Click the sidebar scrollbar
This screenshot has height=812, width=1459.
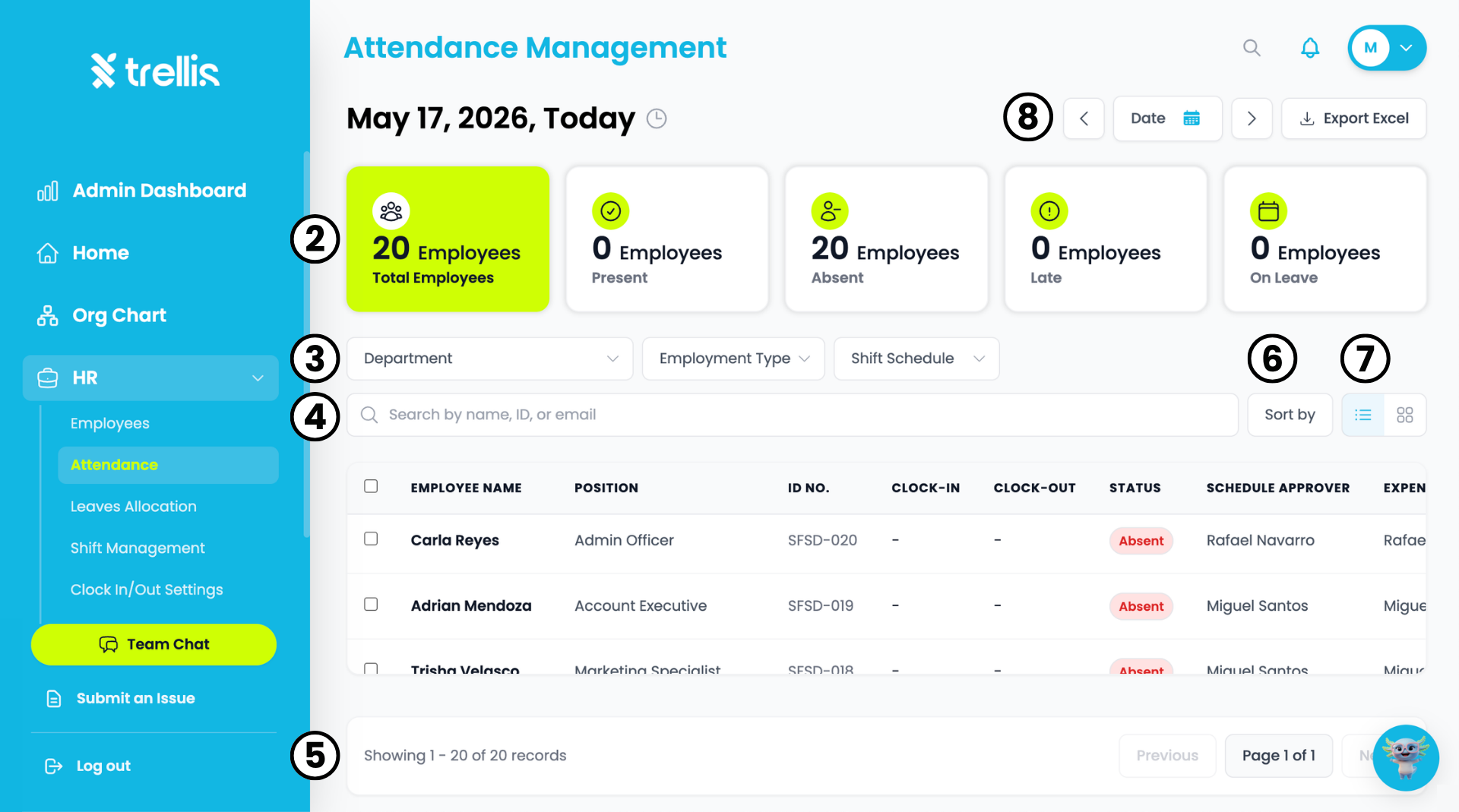[306, 344]
